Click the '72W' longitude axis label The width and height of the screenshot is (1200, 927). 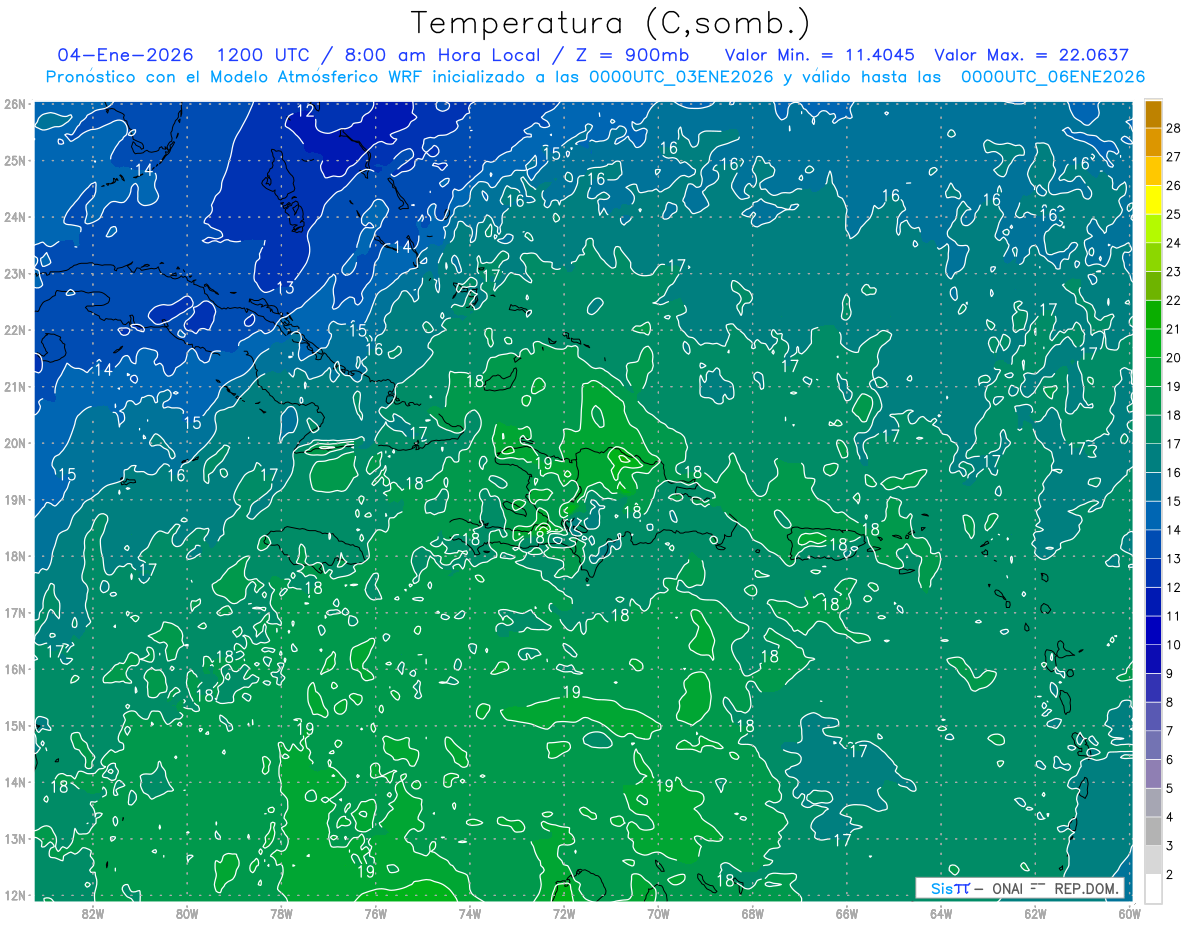564,913
